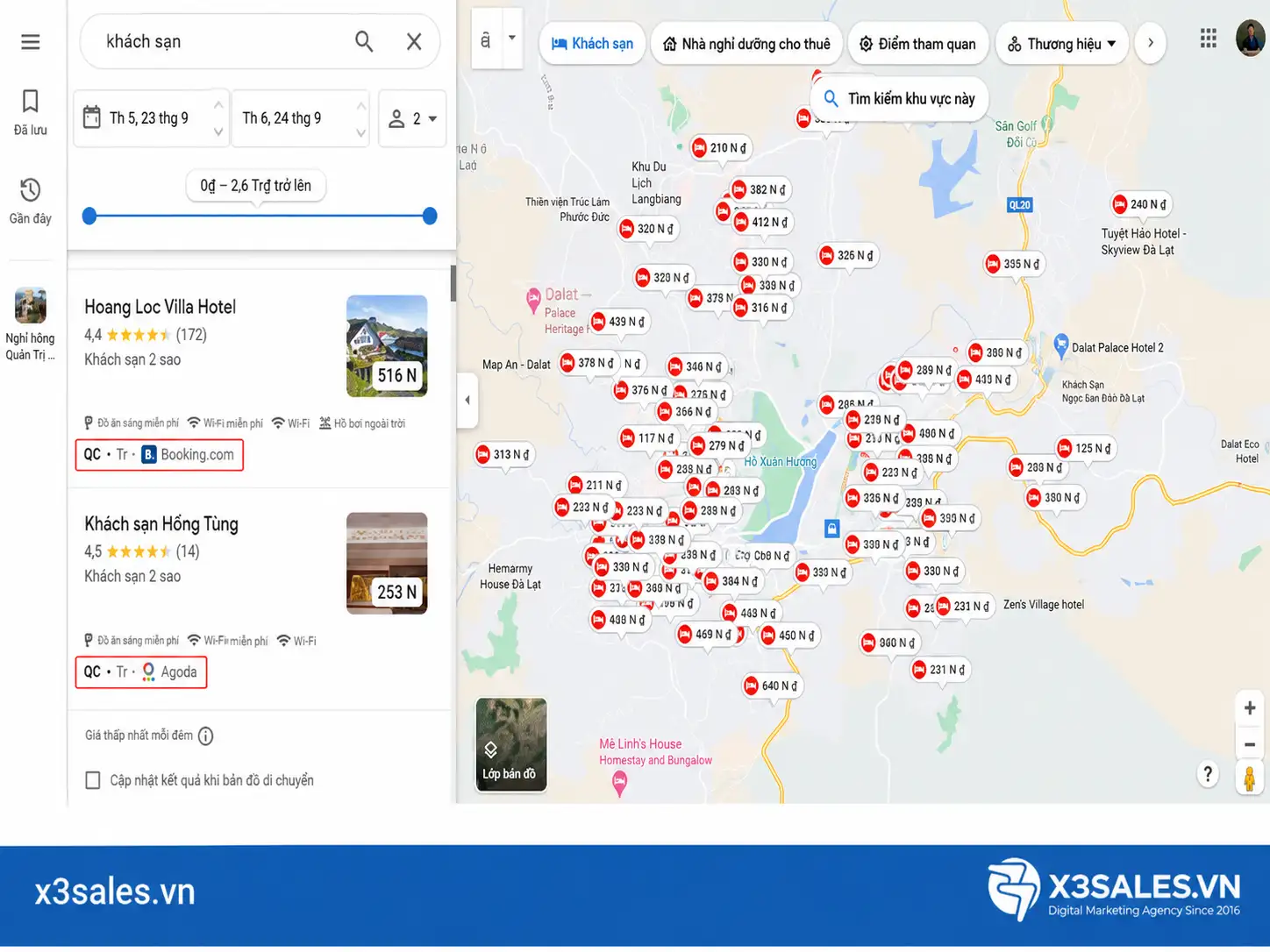The width and height of the screenshot is (1270, 952).
Task: Open the map layers tile (Lớp bản đồ)
Action: [x=511, y=745]
